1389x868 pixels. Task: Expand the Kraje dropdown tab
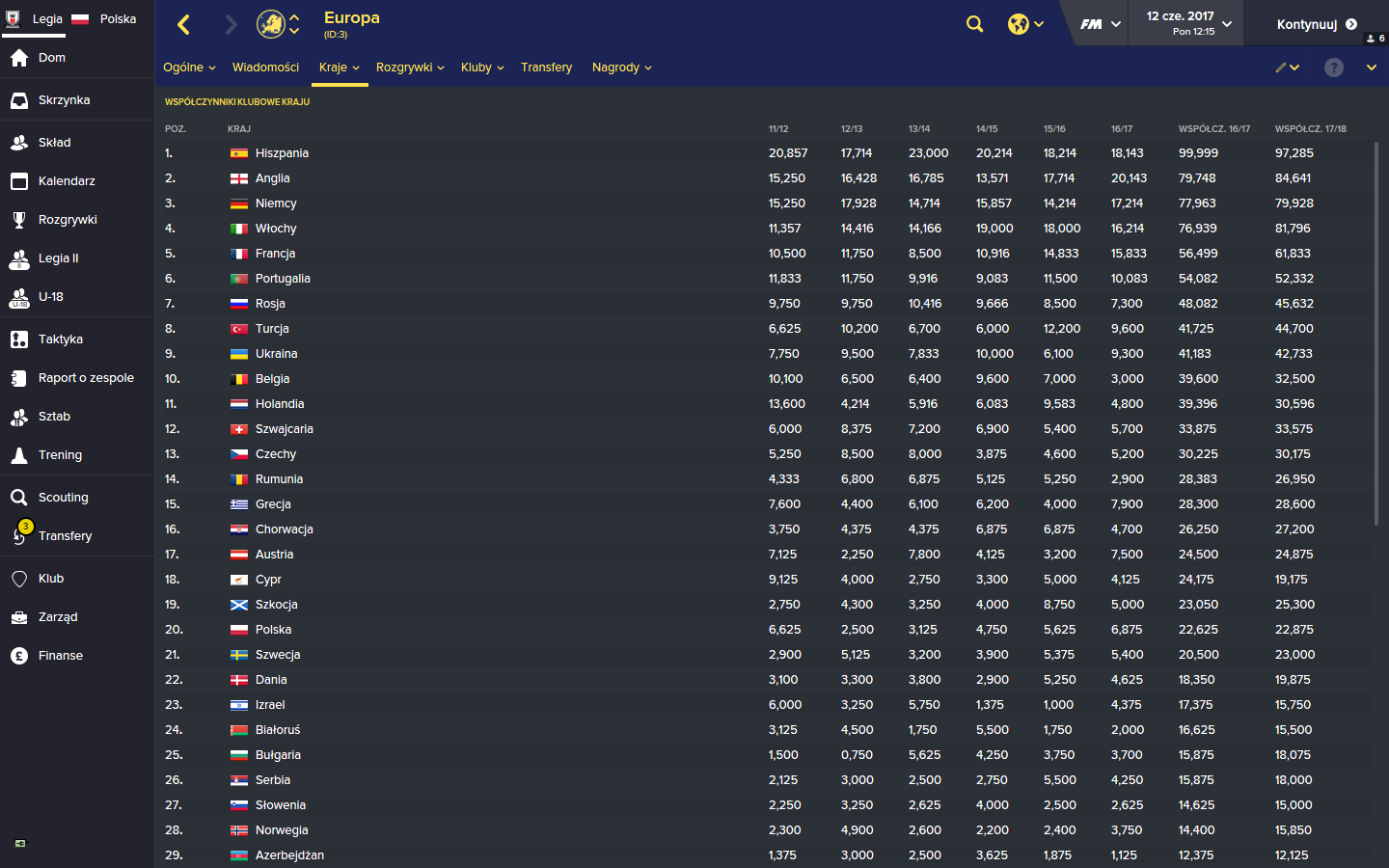(x=339, y=68)
